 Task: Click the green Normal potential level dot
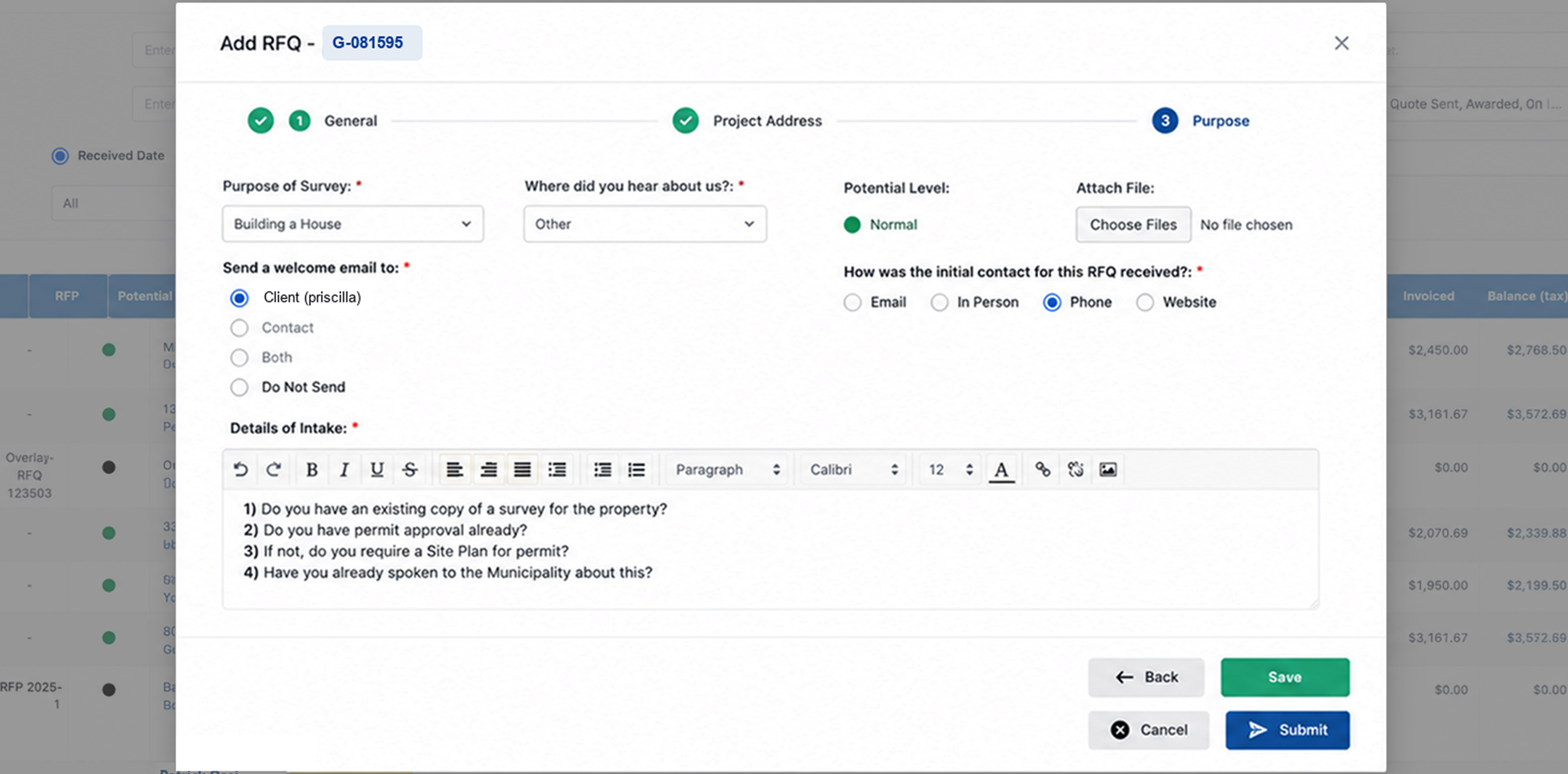point(851,224)
